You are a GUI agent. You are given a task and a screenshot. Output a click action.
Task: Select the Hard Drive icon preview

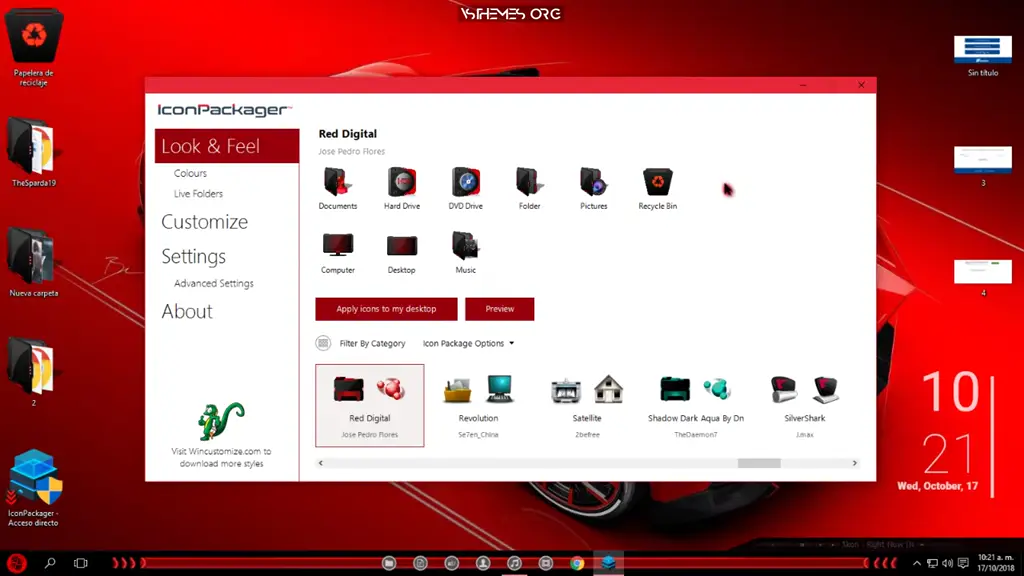click(x=401, y=182)
